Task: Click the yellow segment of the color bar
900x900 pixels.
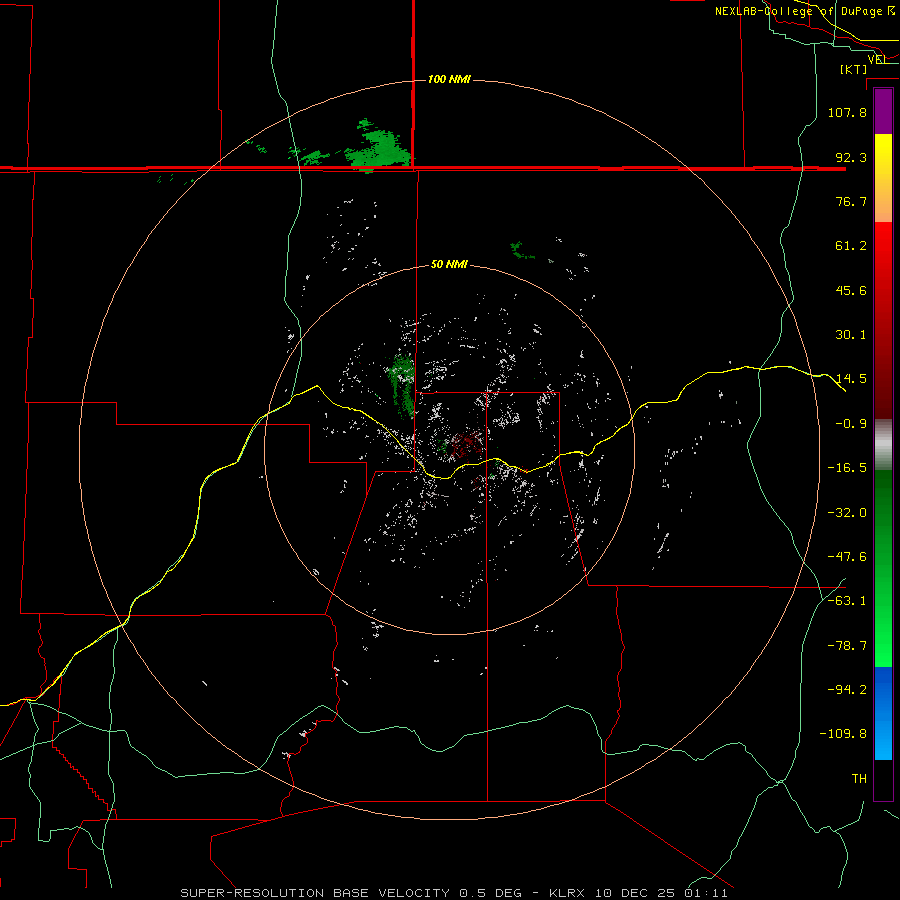Action: pos(883,164)
